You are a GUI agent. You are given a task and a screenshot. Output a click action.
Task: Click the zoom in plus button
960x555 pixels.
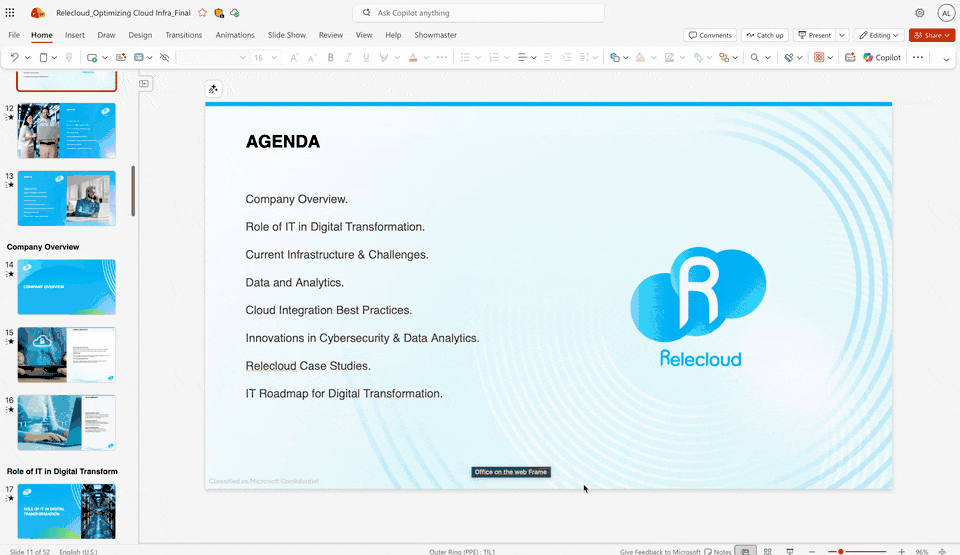pos(901,551)
